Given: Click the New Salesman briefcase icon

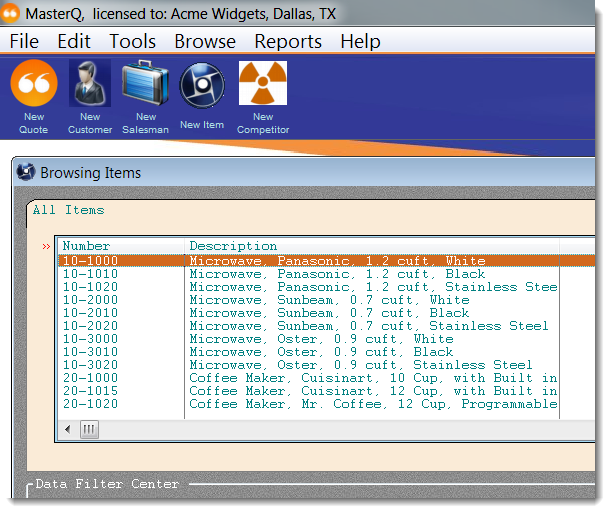Looking at the screenshot, I should [x=146, y=84].
